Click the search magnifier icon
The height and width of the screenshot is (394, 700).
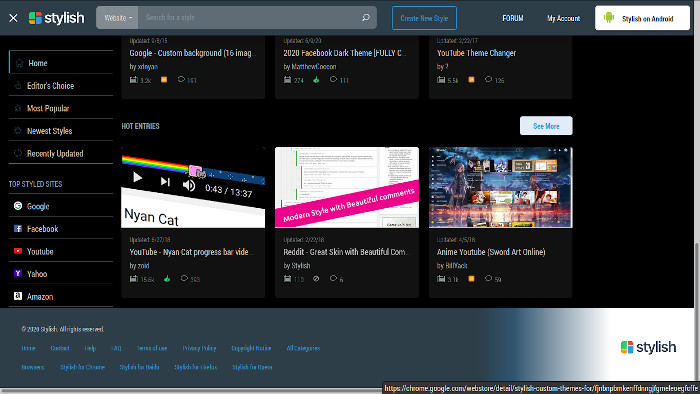(366, 17)
